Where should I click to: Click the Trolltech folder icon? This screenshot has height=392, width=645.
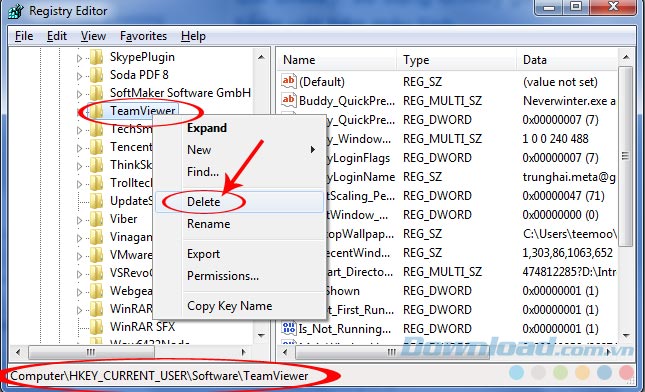click(96, 183)
